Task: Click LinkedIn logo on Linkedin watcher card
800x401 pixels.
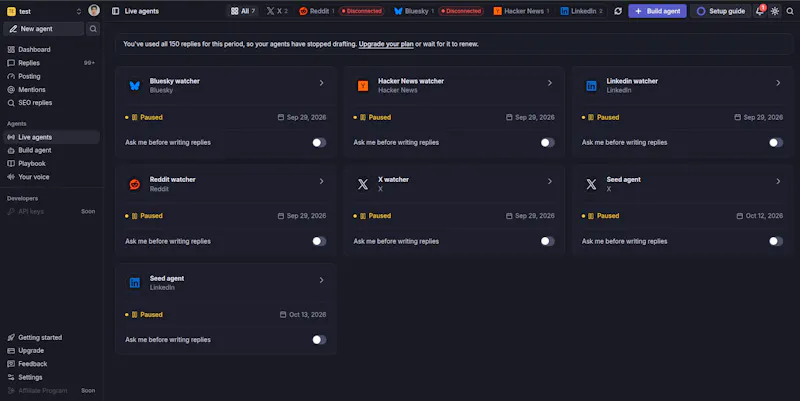Action: (x=591, y=86)
